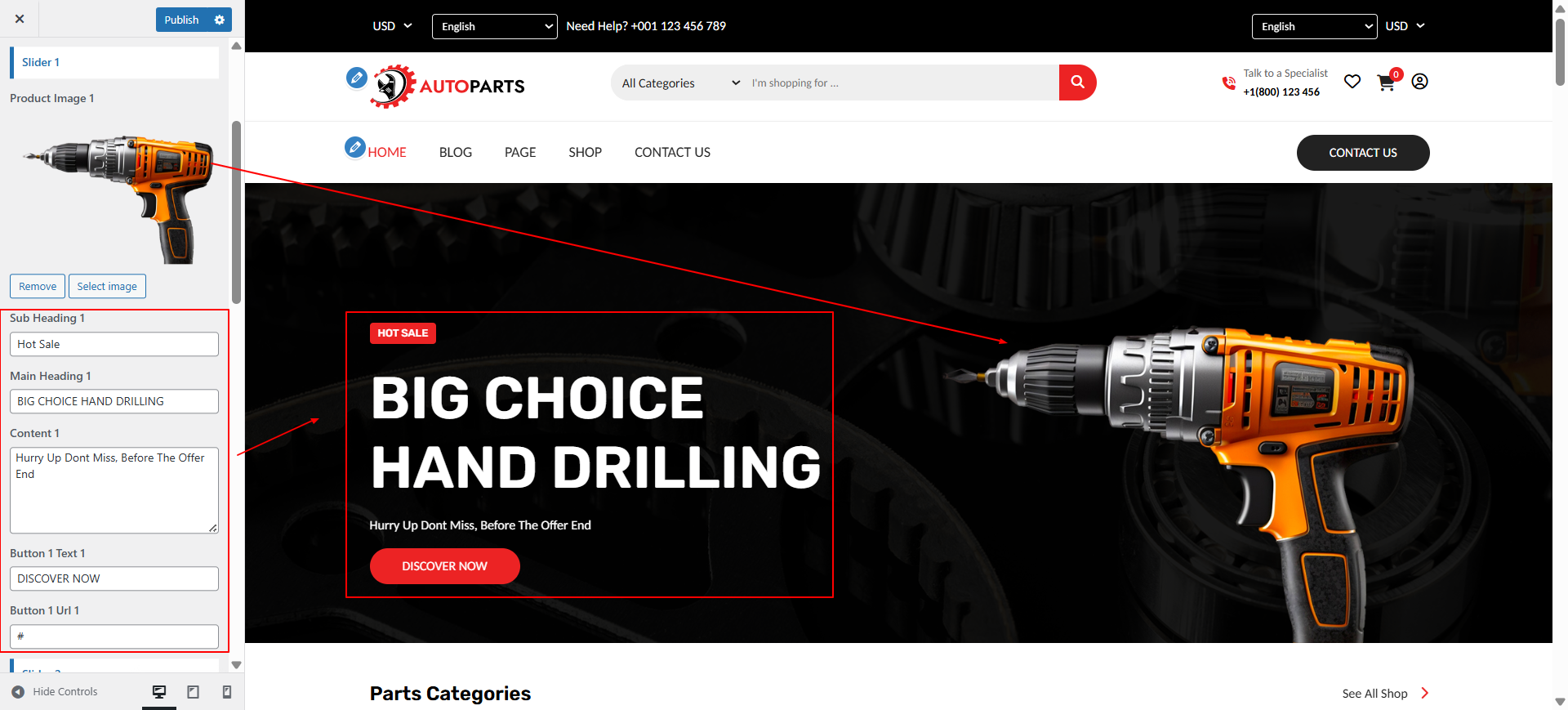The image size is (1568, 710).
Task: Click the Select image button
Action: [x=107, y=287]
